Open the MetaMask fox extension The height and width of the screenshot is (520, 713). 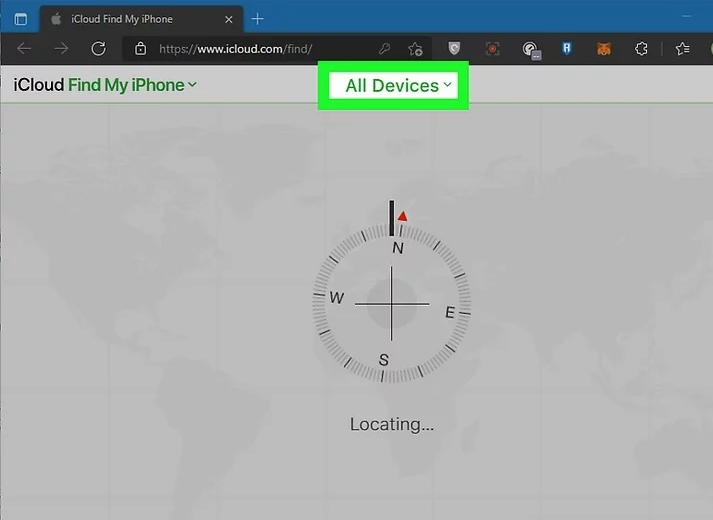click(603, 48)
